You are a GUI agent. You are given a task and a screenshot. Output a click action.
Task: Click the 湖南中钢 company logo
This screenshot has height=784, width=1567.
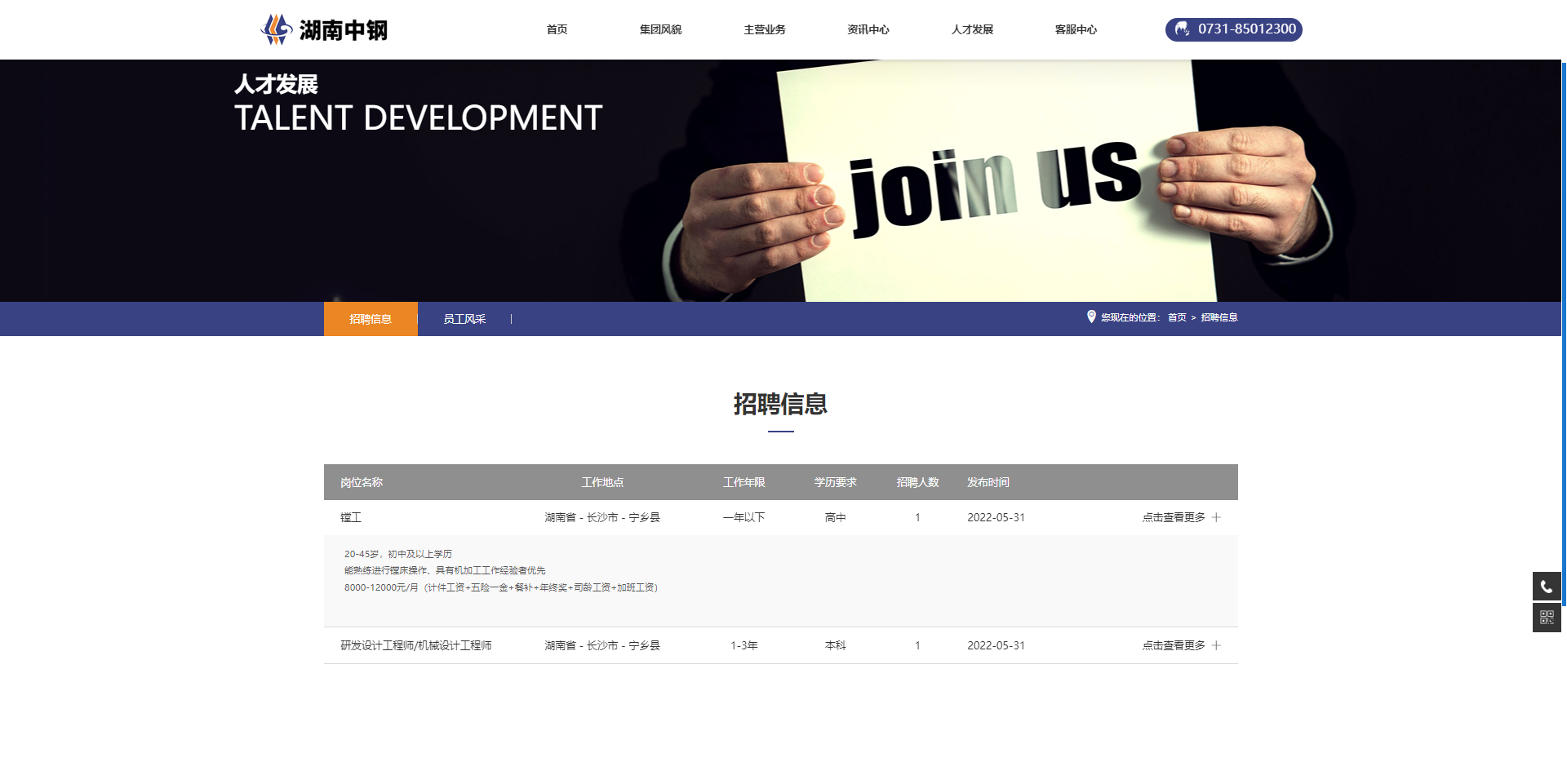pos(324,29)
